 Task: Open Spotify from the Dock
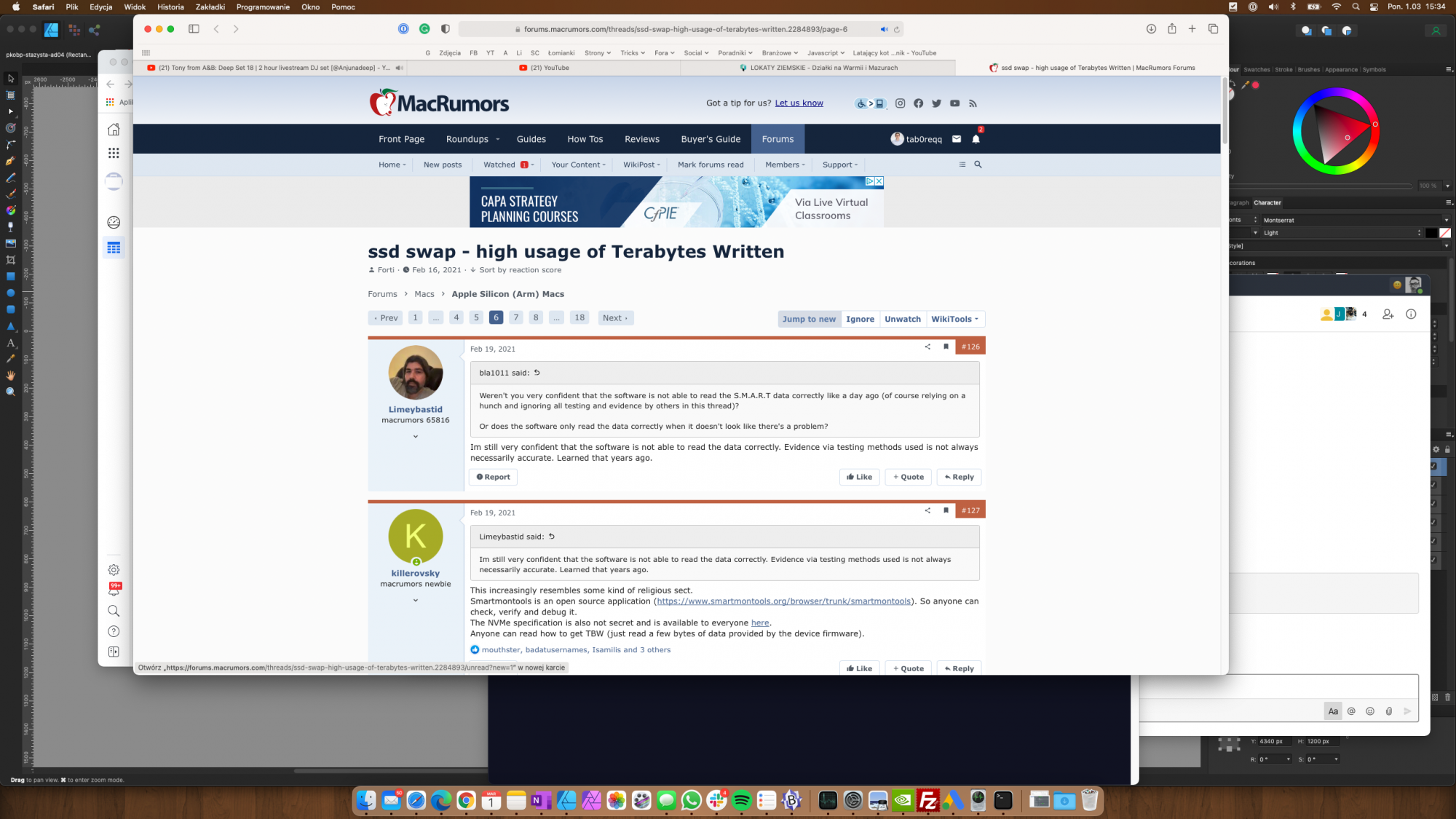741,801
